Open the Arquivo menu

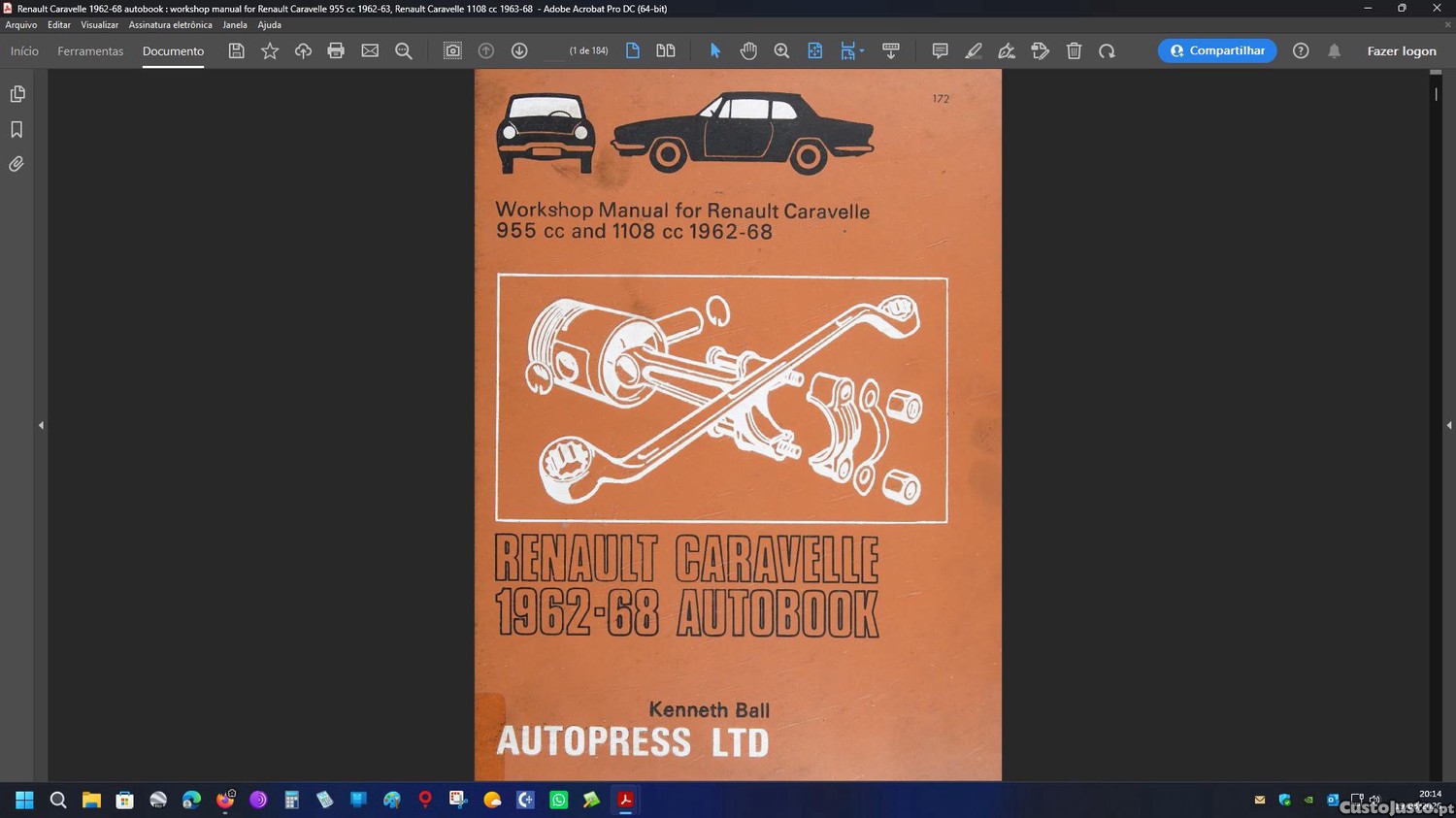click(21, 25)
